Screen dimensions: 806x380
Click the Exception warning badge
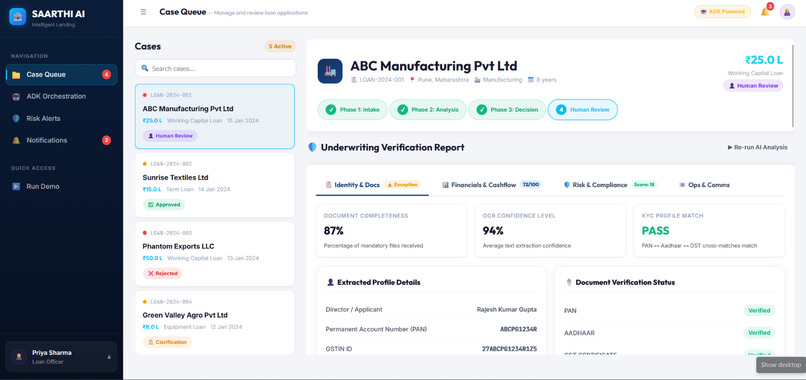coord(402,184)
